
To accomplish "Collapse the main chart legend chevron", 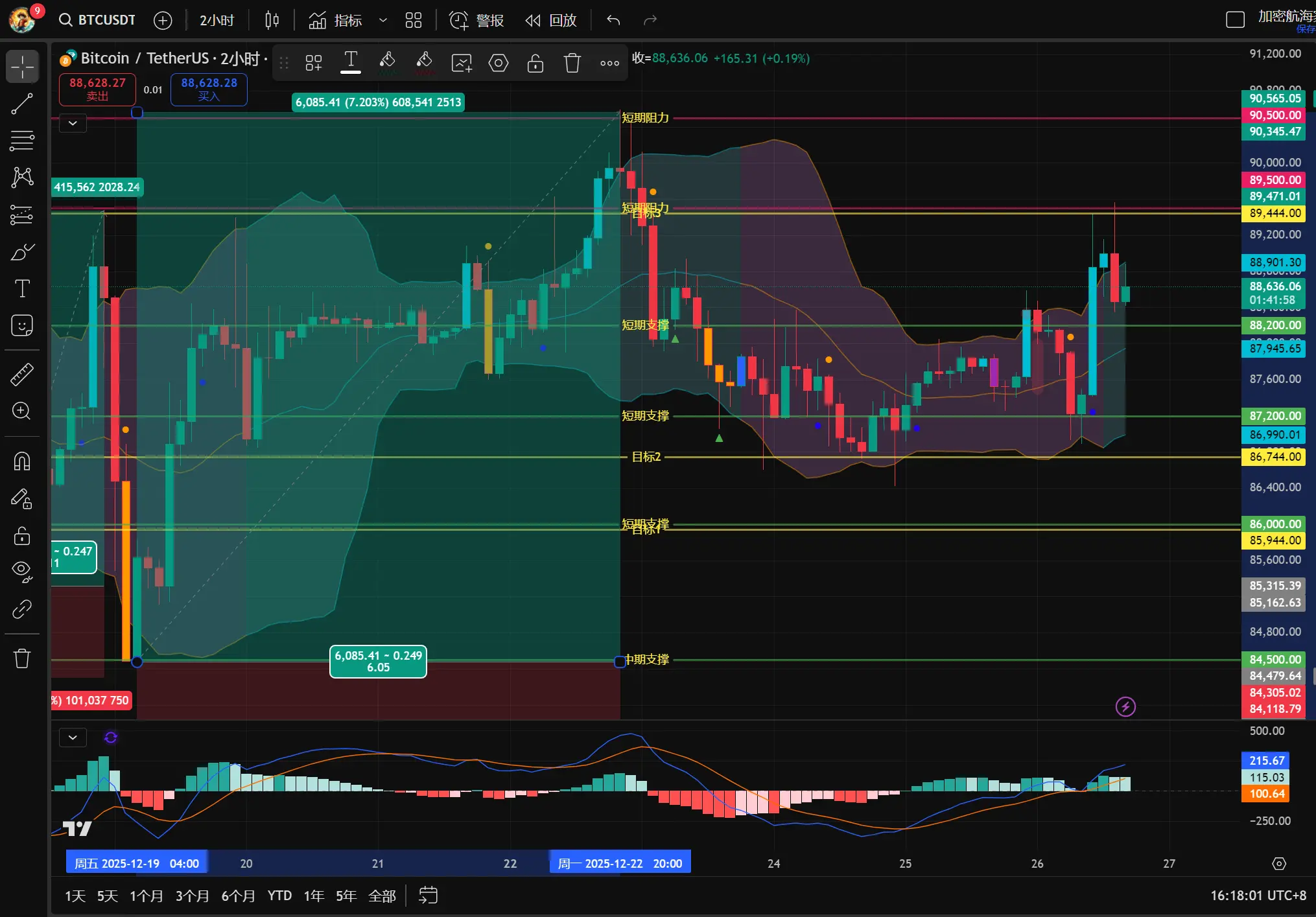I will tap(73, 122).
